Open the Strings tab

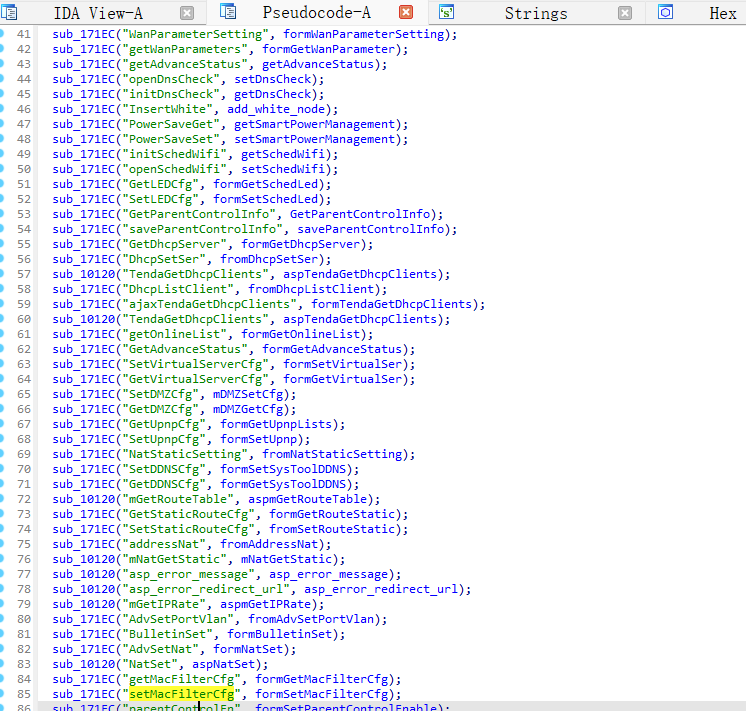point(536,13)
